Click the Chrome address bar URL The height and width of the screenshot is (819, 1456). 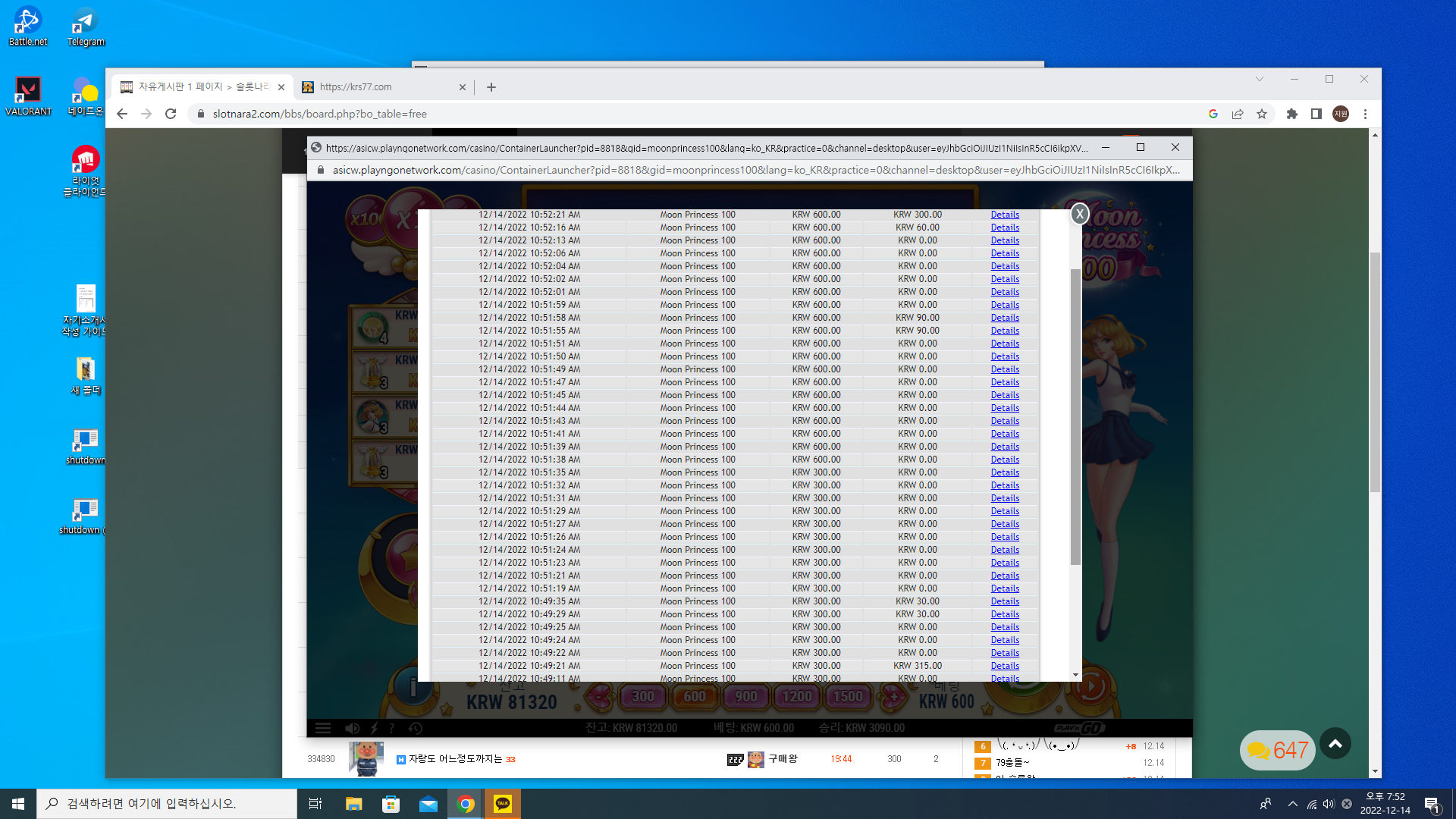(320, 114)
